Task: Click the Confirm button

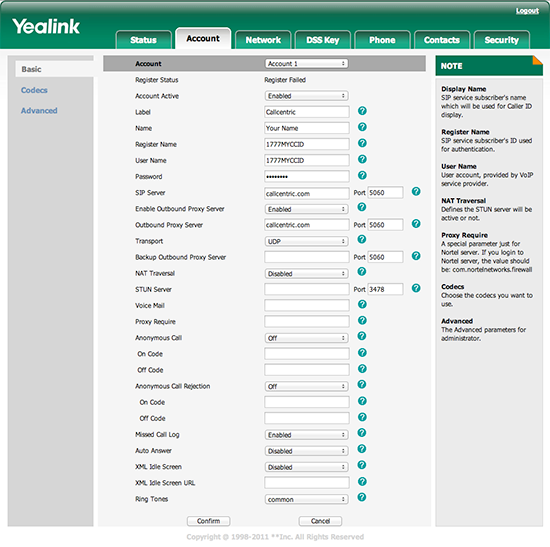Action: pyautogui.click(x=208, y=521)
